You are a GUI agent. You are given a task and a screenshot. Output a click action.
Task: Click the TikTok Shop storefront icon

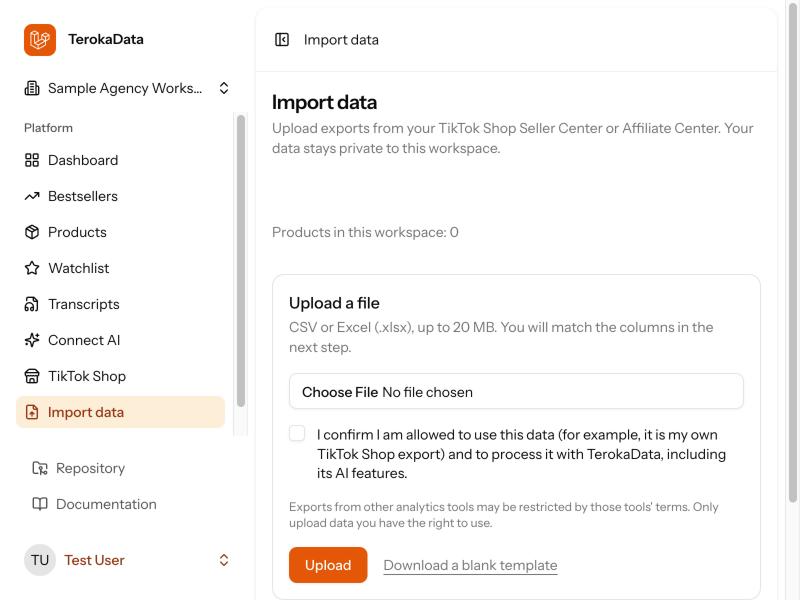point(32,377)
